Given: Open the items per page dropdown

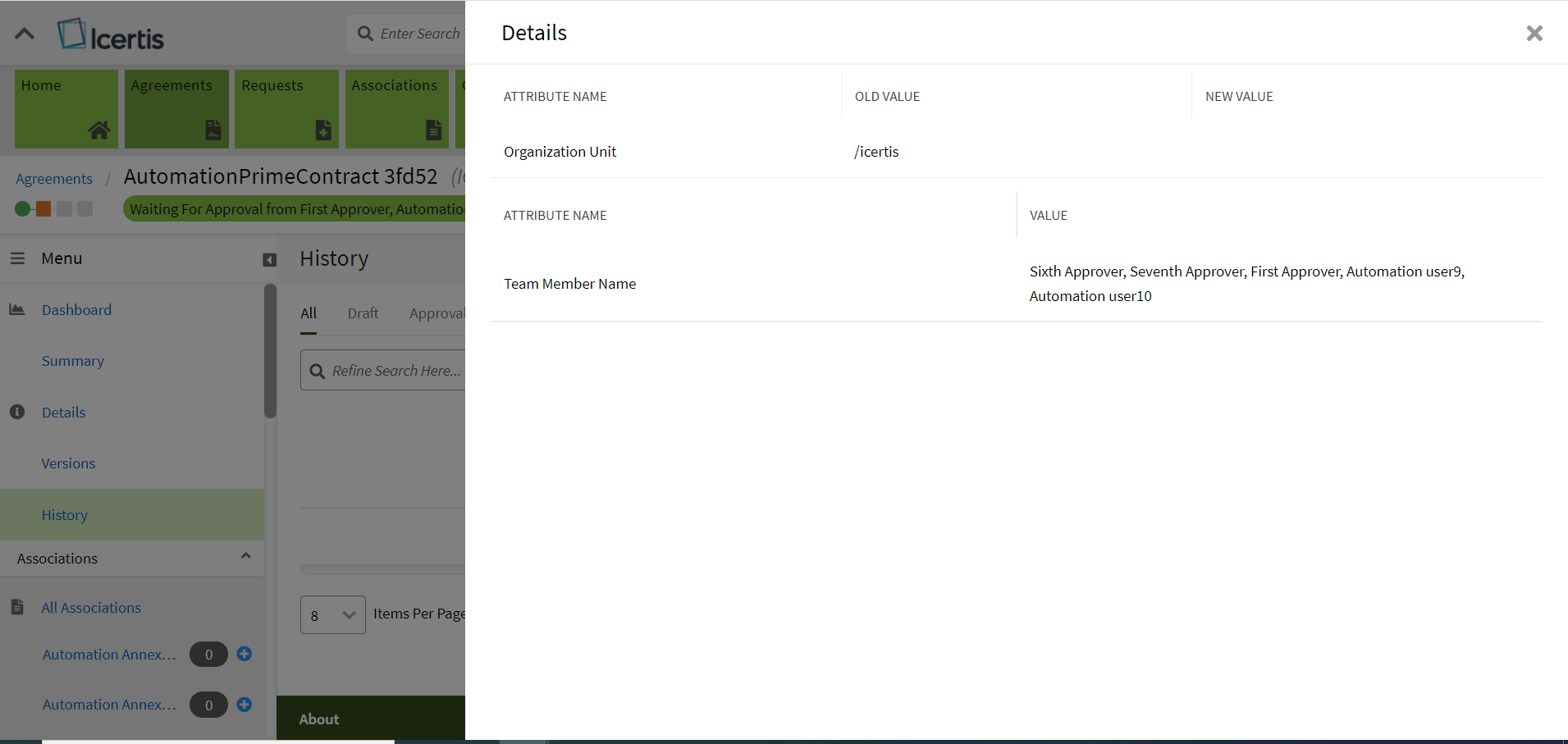Looking at the screenshot, I should tap(332, 615).
